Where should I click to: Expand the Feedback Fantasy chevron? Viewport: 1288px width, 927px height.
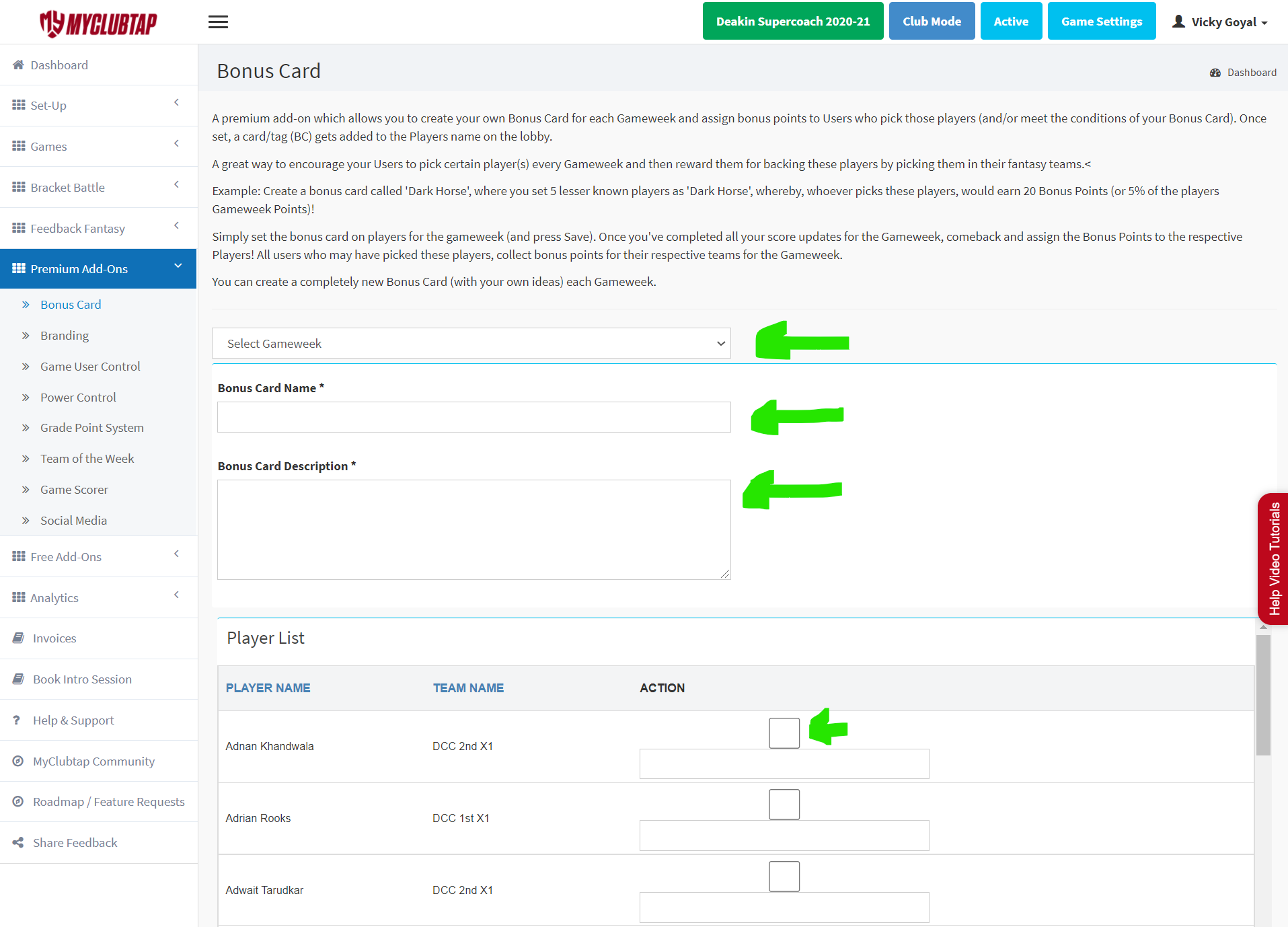click(x=176, y=225)
